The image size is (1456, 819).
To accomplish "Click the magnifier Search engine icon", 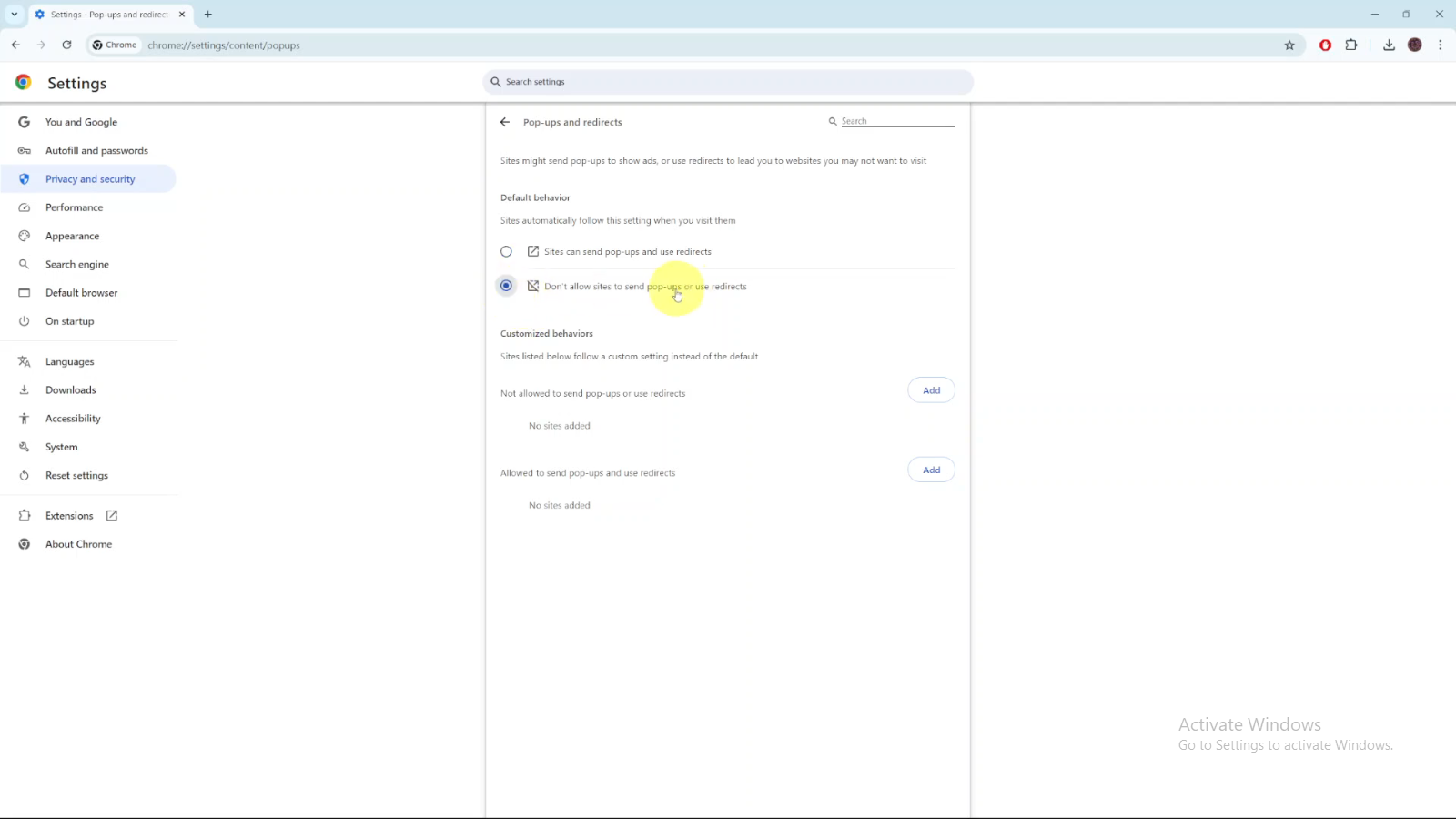I will [x=25, y=265].
